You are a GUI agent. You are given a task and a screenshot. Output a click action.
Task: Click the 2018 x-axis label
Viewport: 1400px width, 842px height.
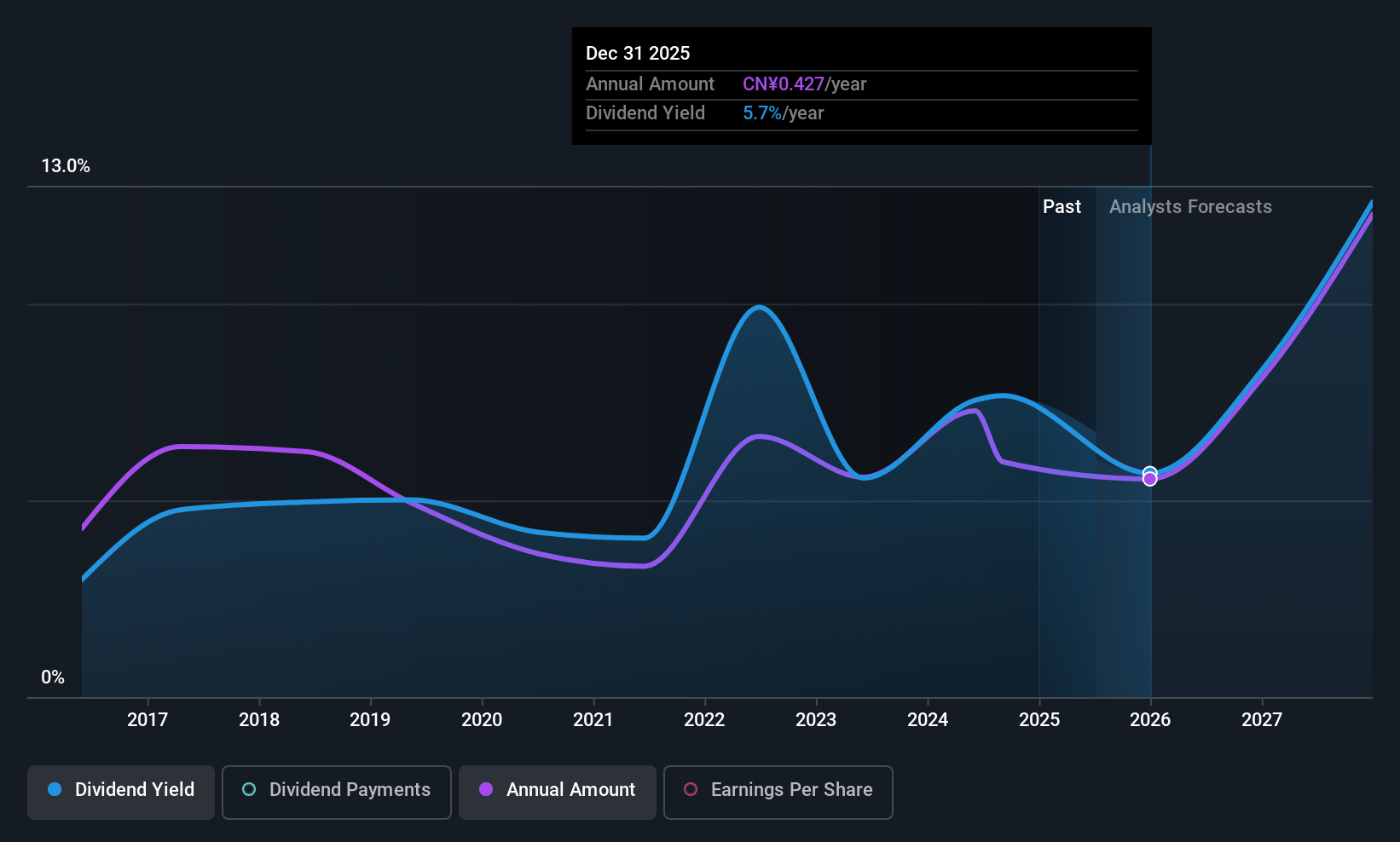(259, 720)
